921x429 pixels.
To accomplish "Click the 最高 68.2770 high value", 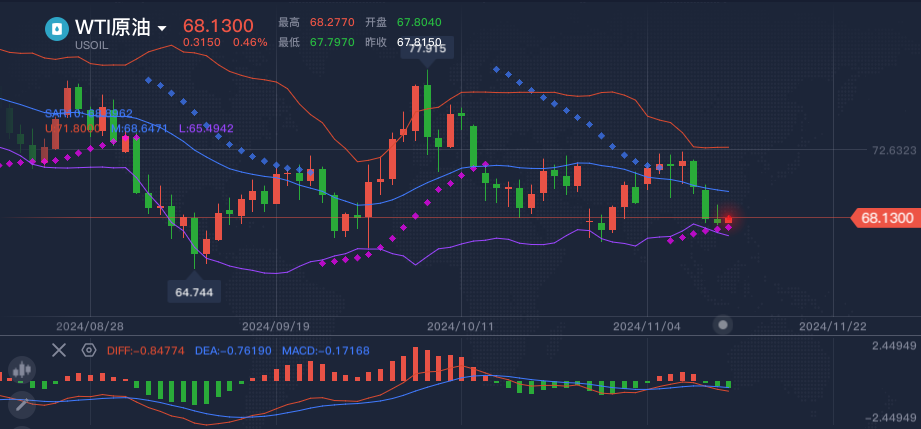I will [x=316, y=22].
